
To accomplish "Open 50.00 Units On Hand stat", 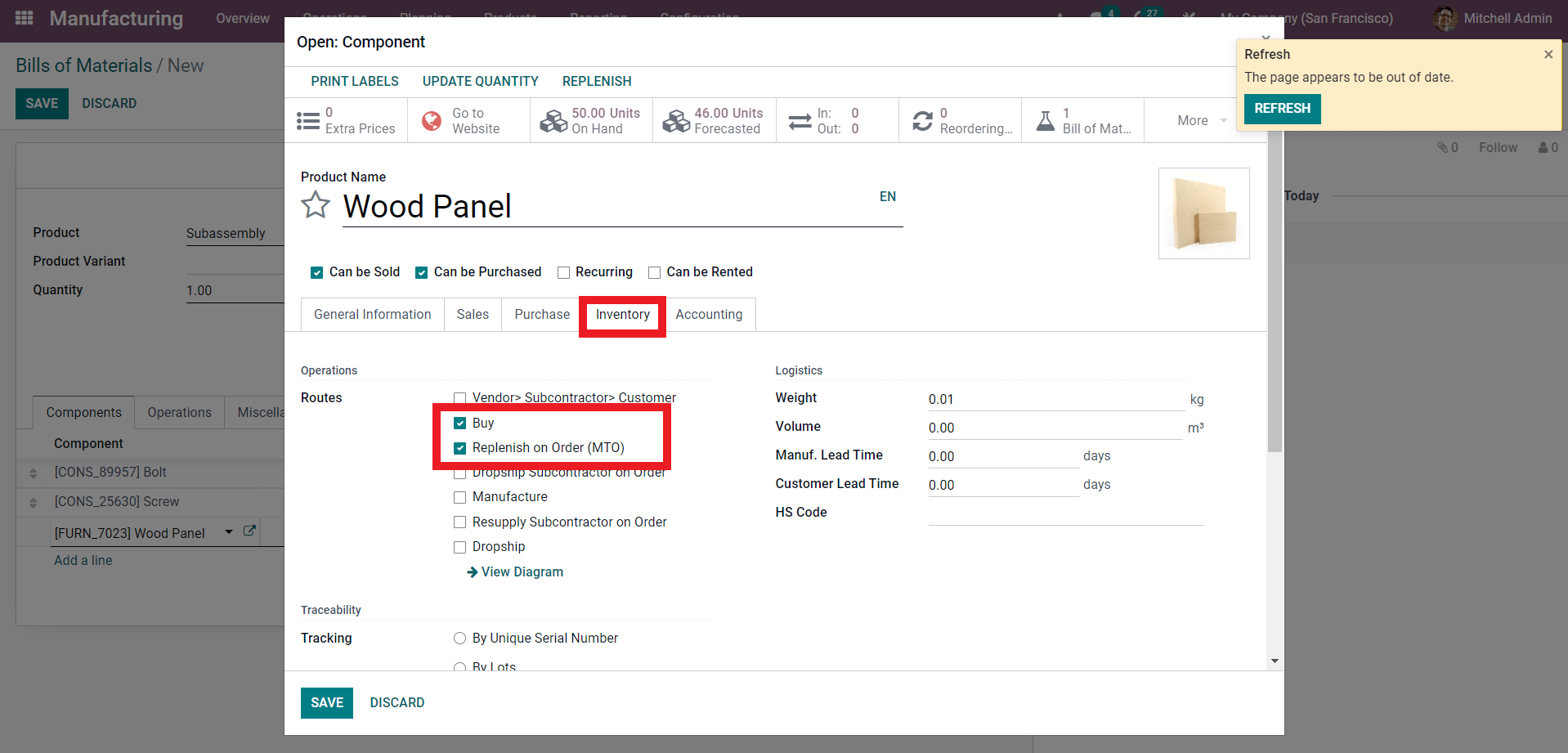I will tap(591, 121).
